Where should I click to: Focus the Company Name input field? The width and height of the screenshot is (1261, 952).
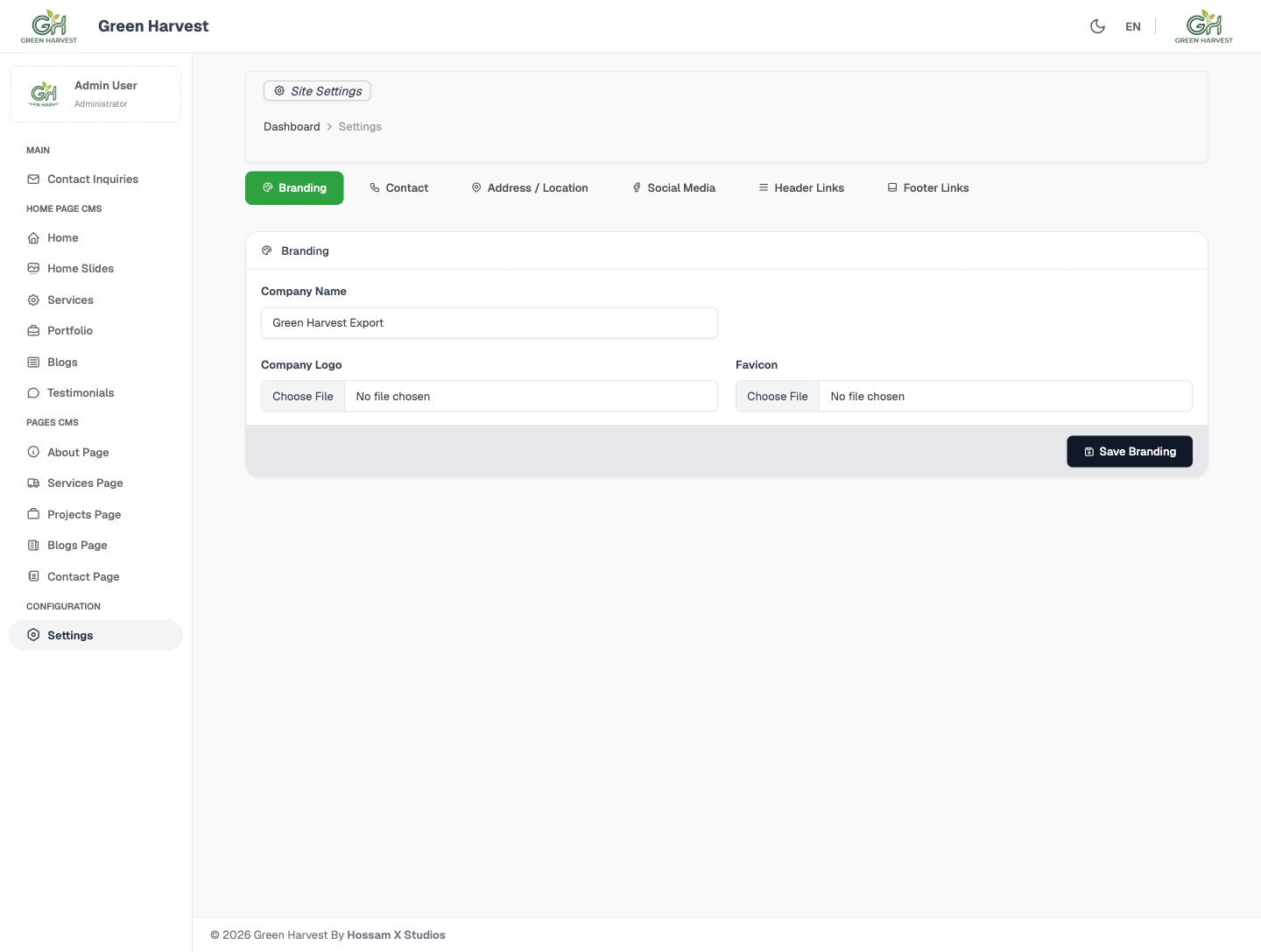490,322
